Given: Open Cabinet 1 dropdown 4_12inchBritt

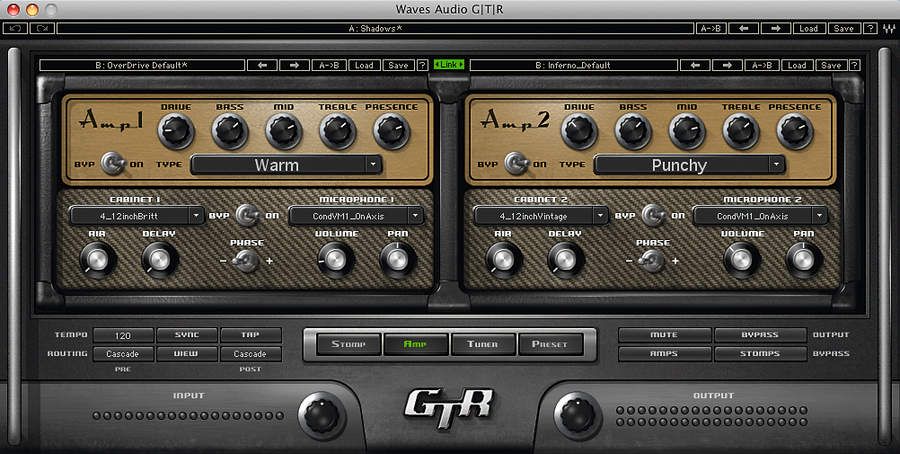Looking at the screenshot, I should coord(137,216).
